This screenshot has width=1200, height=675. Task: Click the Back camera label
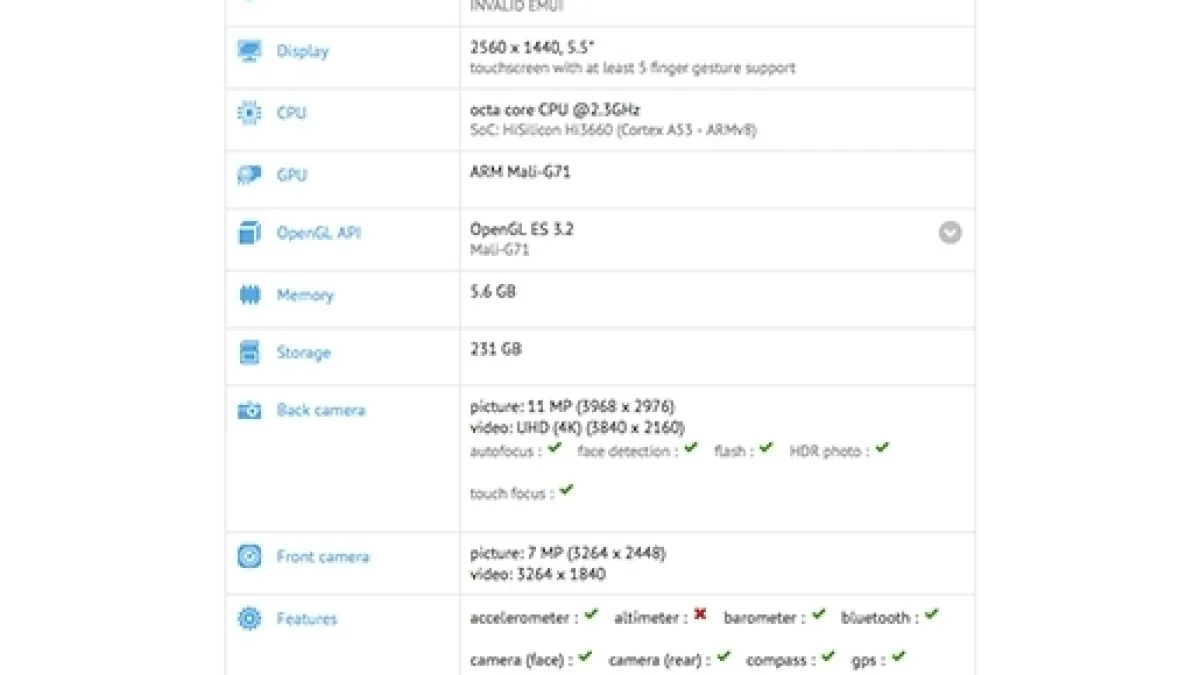click(x=320, y=410)
